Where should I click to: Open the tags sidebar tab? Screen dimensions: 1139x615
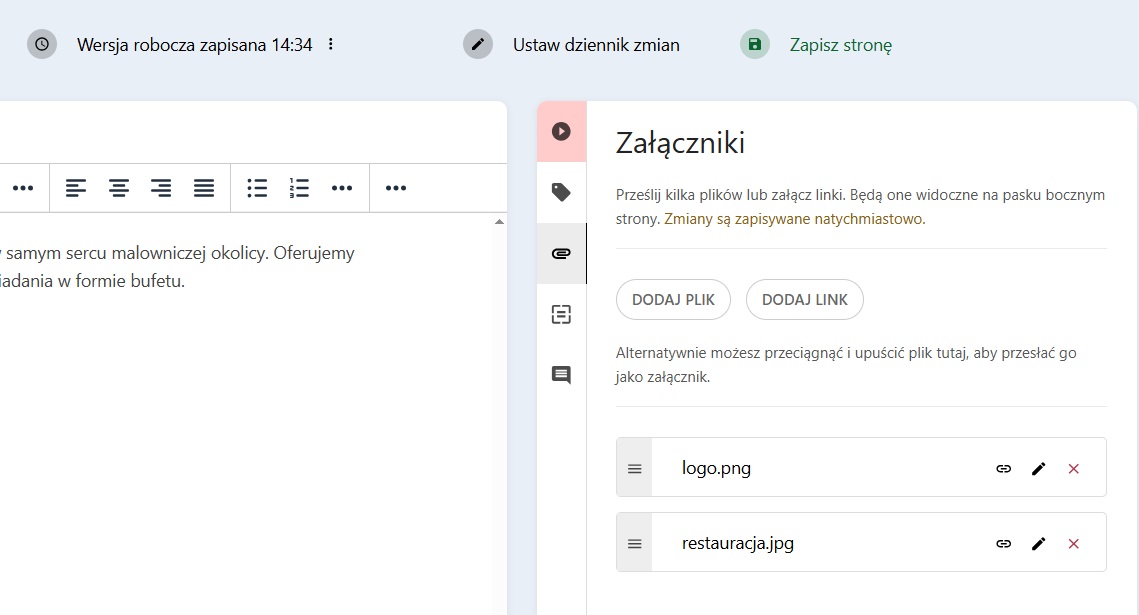coord(561,192)
